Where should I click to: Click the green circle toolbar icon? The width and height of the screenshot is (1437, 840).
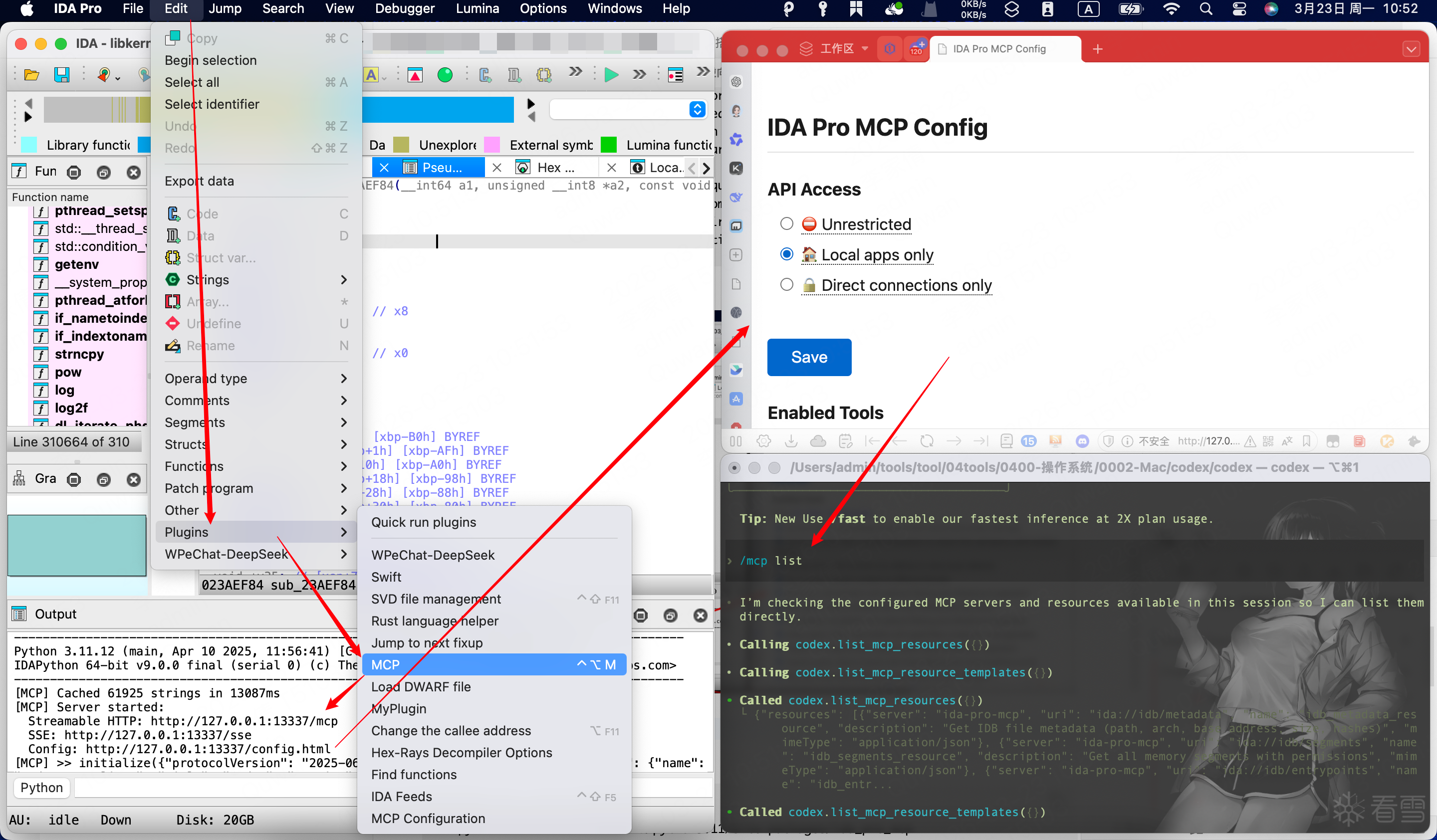[x=445, y=75]
